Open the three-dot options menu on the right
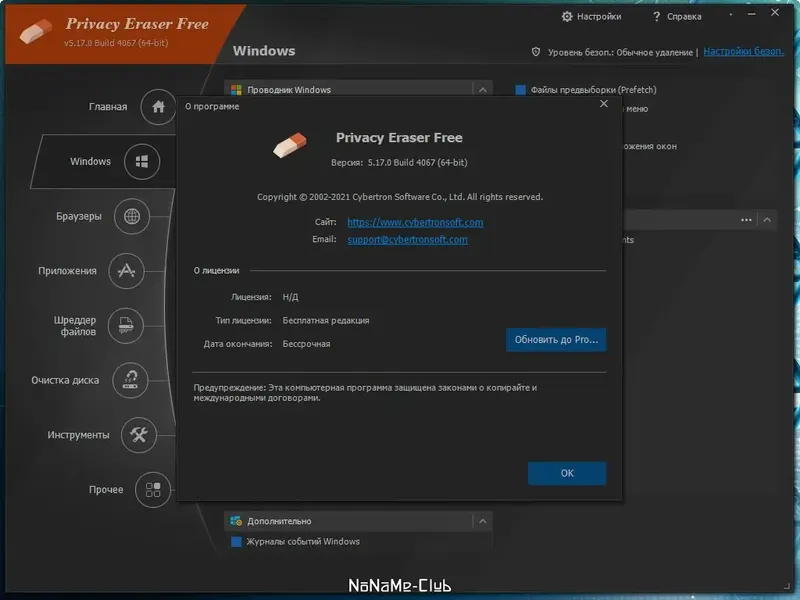800x600 pixels. tap(744, 219)
